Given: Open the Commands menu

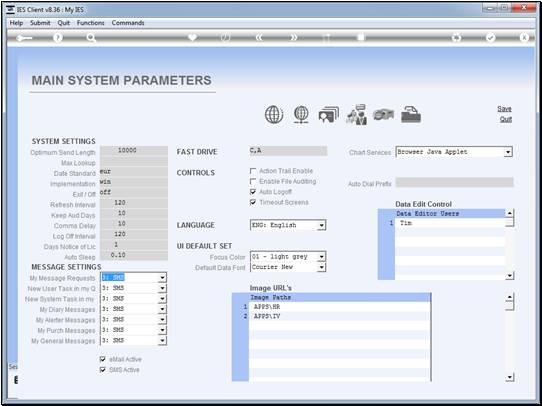Looking at the screenshot, I should tap(128, 23).
